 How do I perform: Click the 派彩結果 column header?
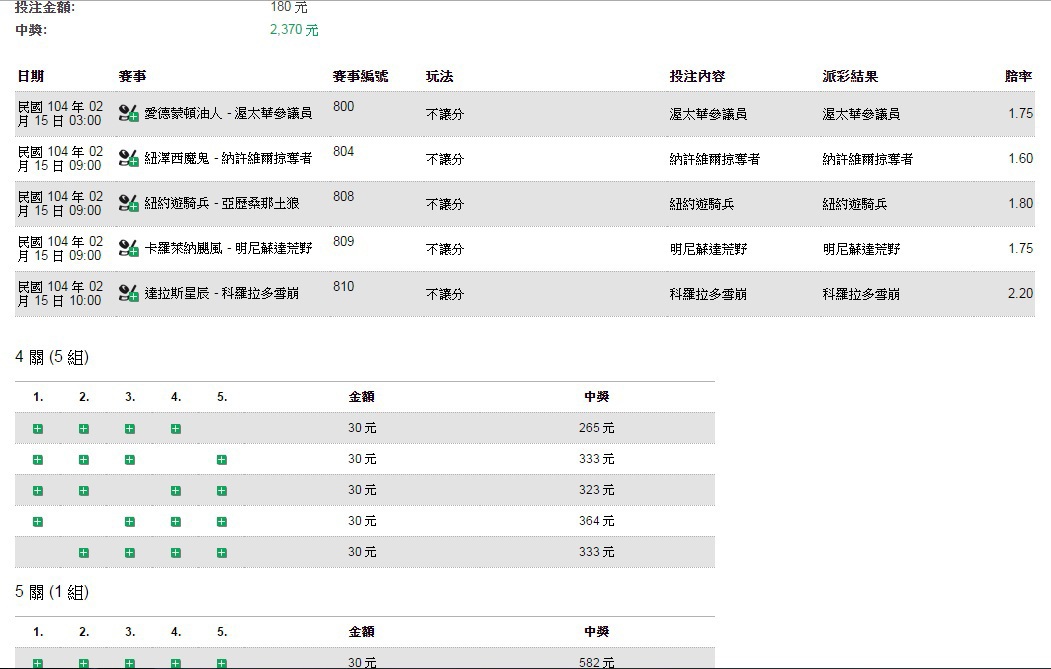coord(850,76)
